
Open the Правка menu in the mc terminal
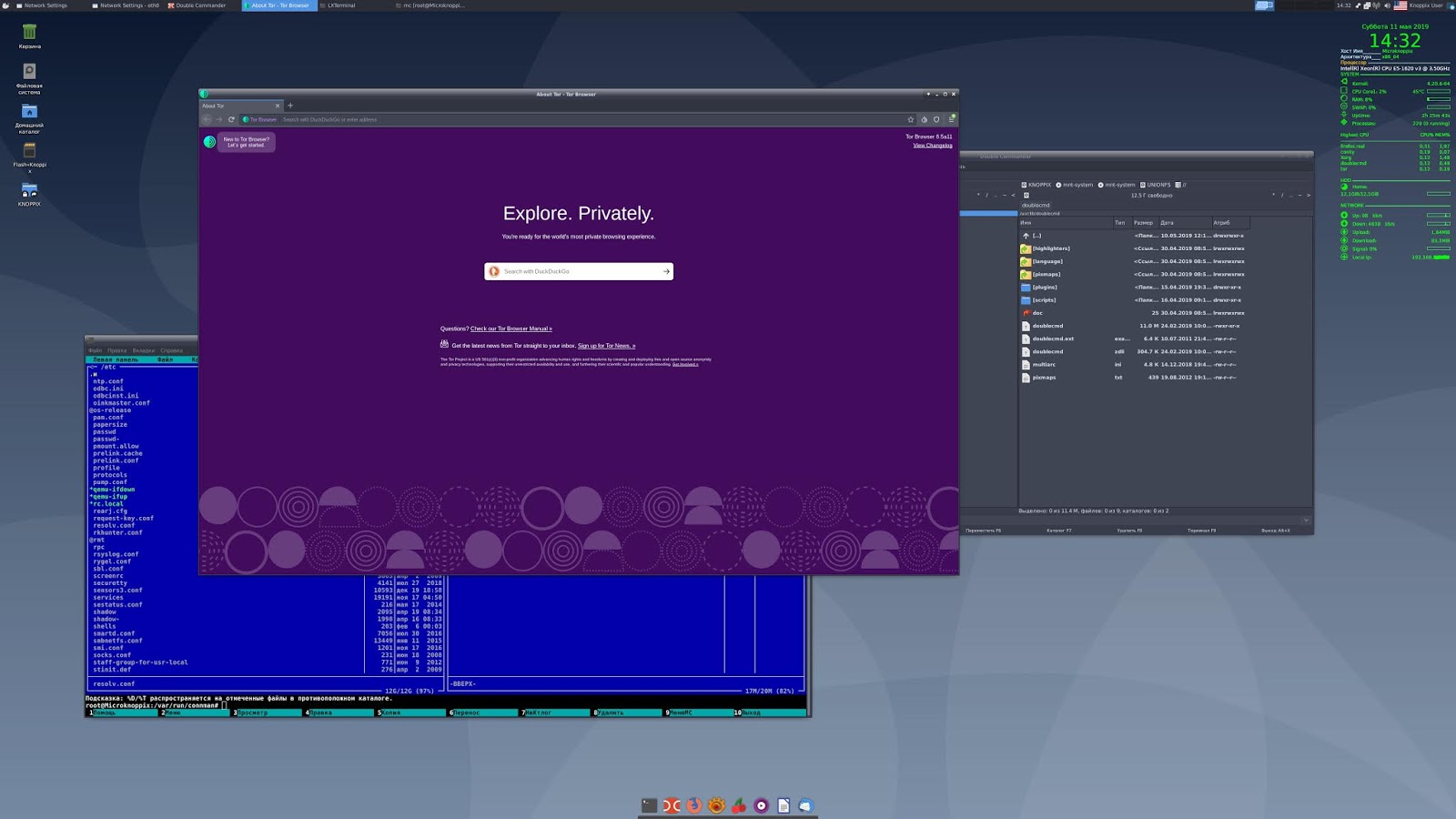click(x=116, y=350)
